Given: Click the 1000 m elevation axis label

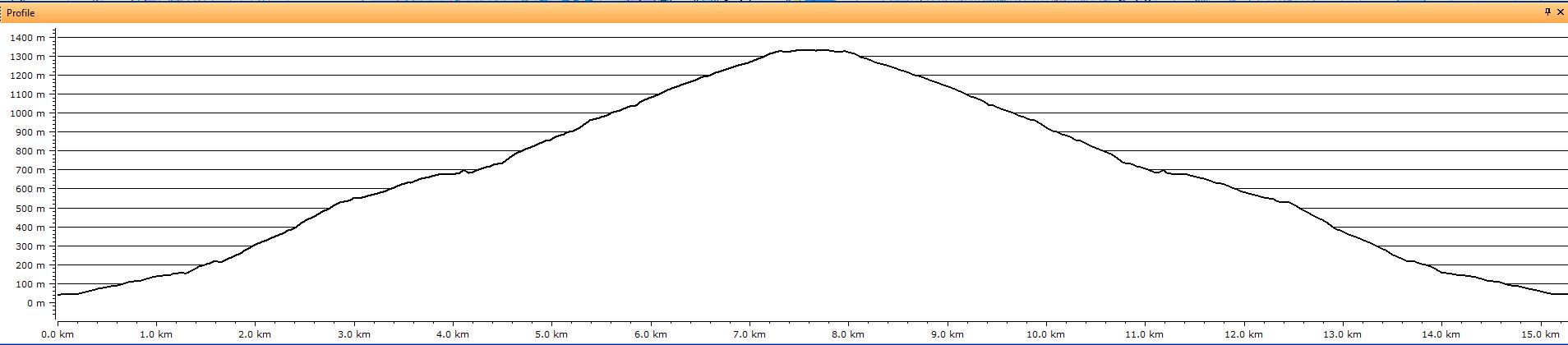Looking at the screenshot, I should coord(27,113).
